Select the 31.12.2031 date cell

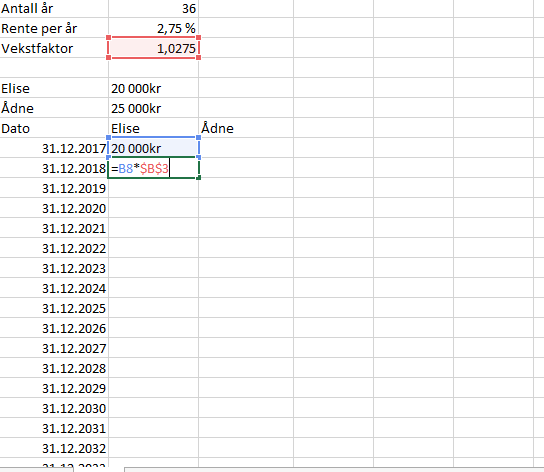tap(54, 428)
